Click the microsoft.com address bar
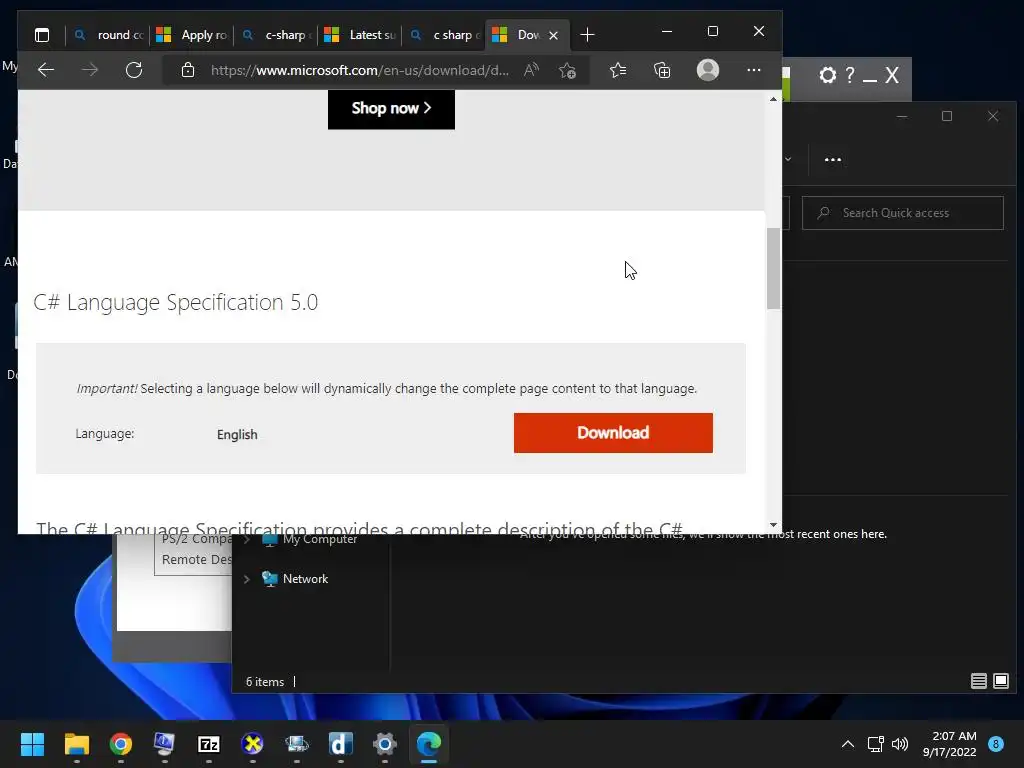This screenshot has width=1024, height=768. click(359, 70)
